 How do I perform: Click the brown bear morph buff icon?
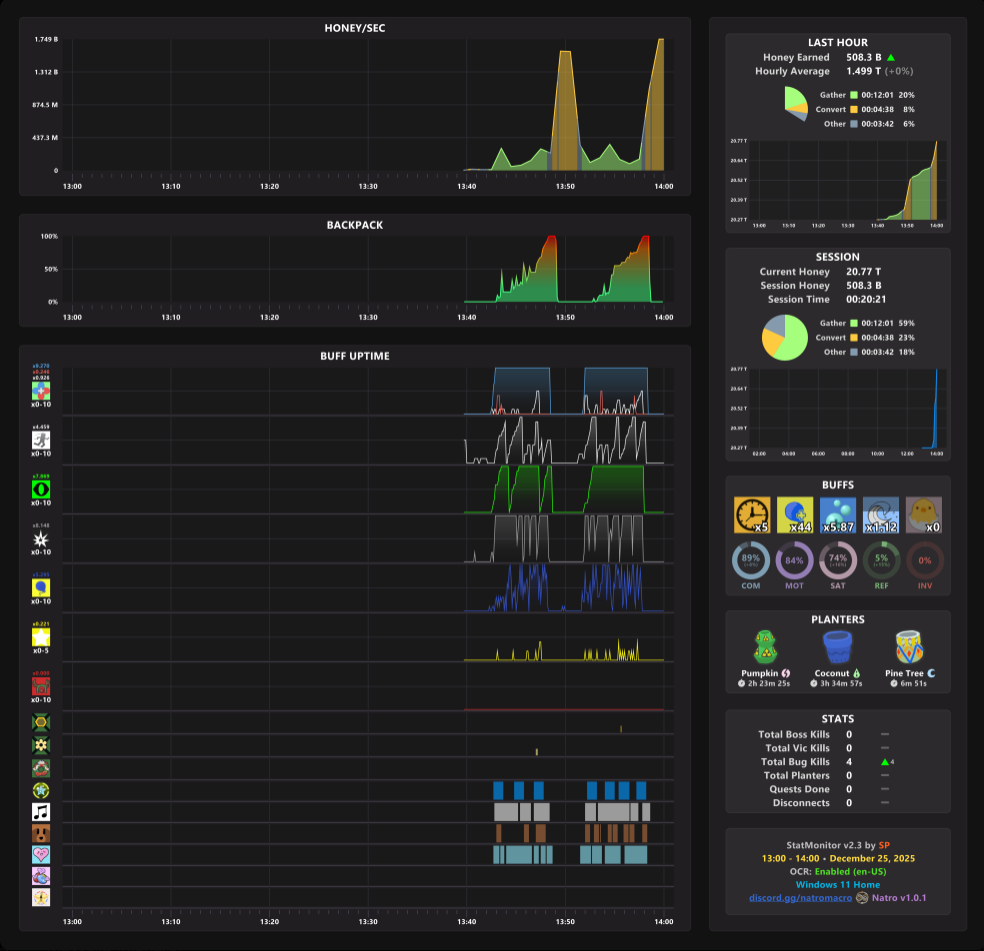[41, 834]
